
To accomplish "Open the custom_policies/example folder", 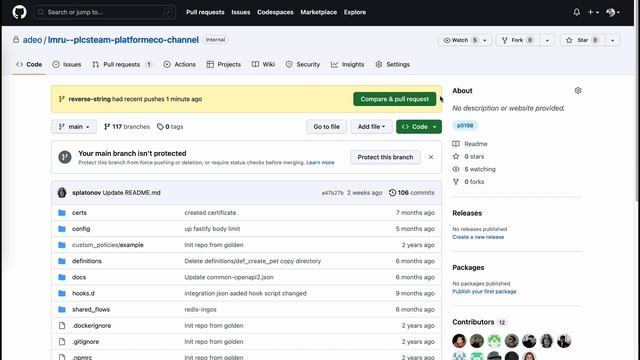I will pos(108,245).
